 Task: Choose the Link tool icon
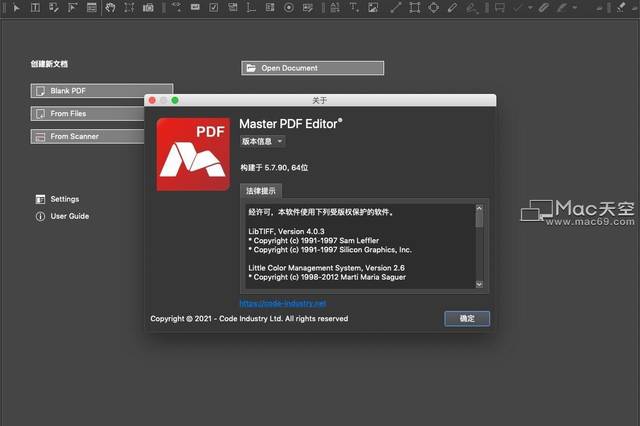pyautogui.click(x=176, y=7)
